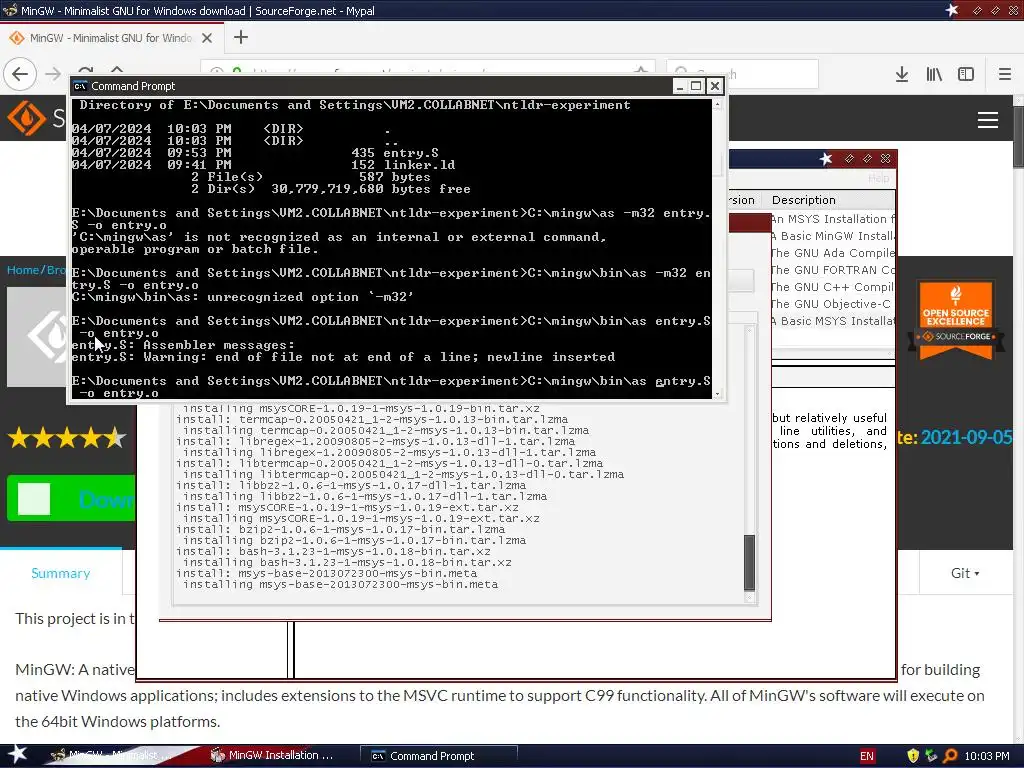Screen dimensions: 1024x768
Task: Click the SourceForge flame logo
Action: [26, 118]
